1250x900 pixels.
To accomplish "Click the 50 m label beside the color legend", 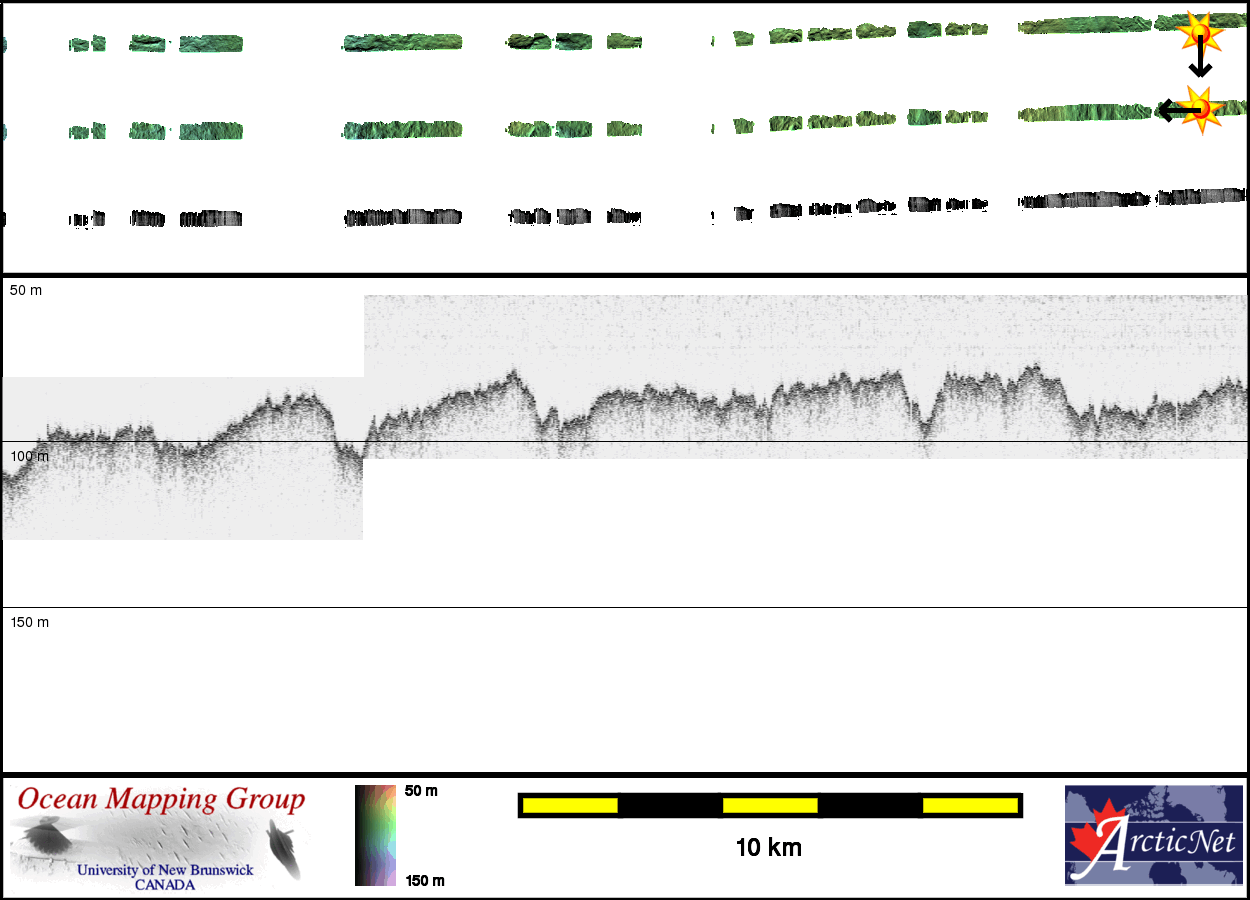I will point(421,791).
